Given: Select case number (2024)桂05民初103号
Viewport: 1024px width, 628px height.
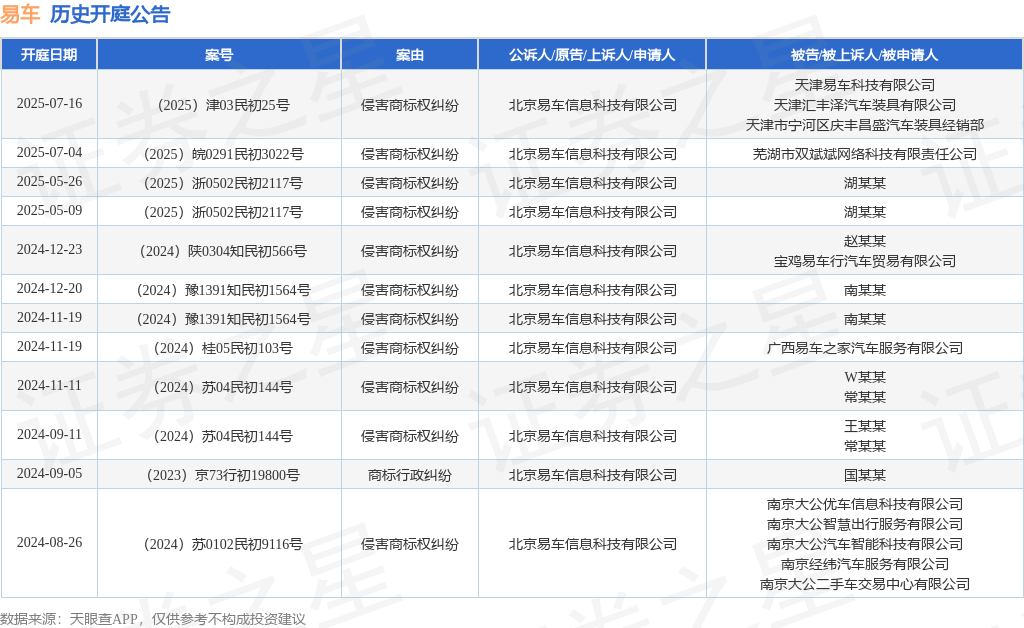Looking at the screenshot, I should (x=223, y=348).
